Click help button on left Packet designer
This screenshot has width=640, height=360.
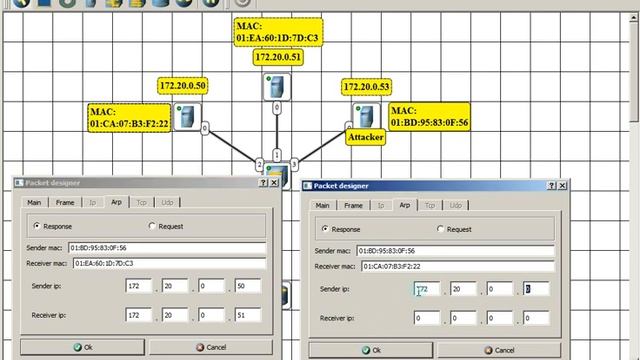tap(263, 182)
